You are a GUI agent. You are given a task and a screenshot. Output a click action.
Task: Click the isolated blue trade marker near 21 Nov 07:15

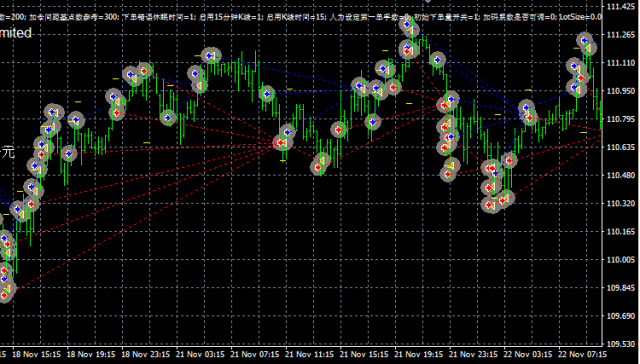(x=267, y=94)
